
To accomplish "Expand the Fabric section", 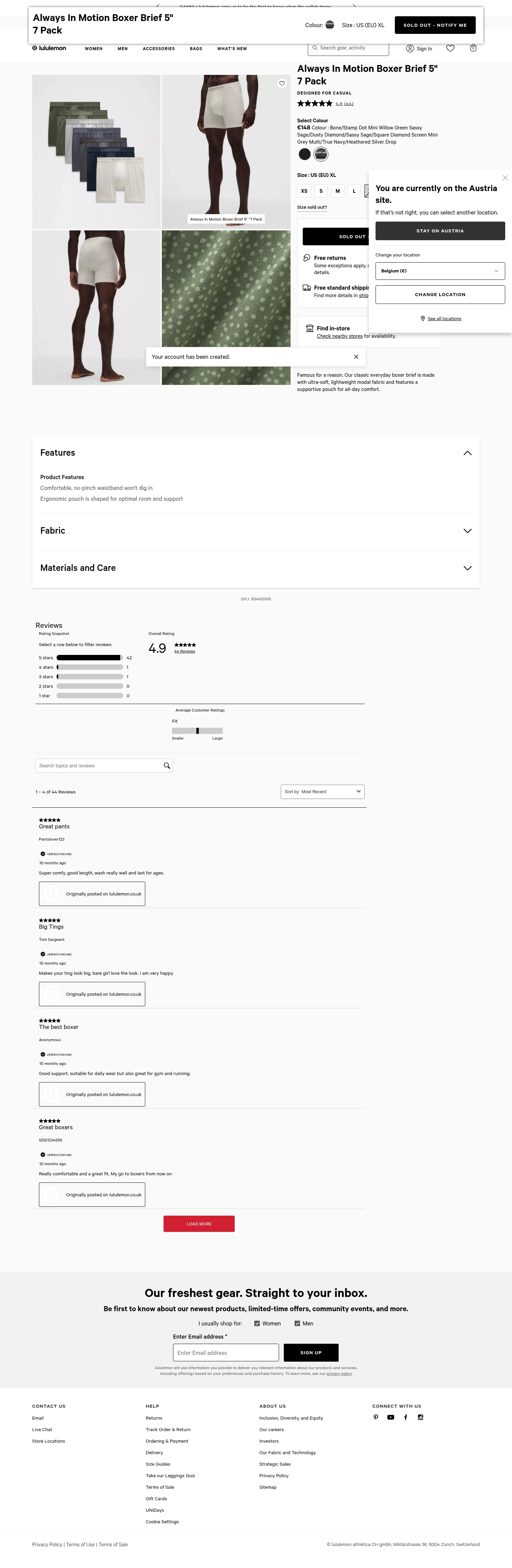I will (x=468, y=531).
